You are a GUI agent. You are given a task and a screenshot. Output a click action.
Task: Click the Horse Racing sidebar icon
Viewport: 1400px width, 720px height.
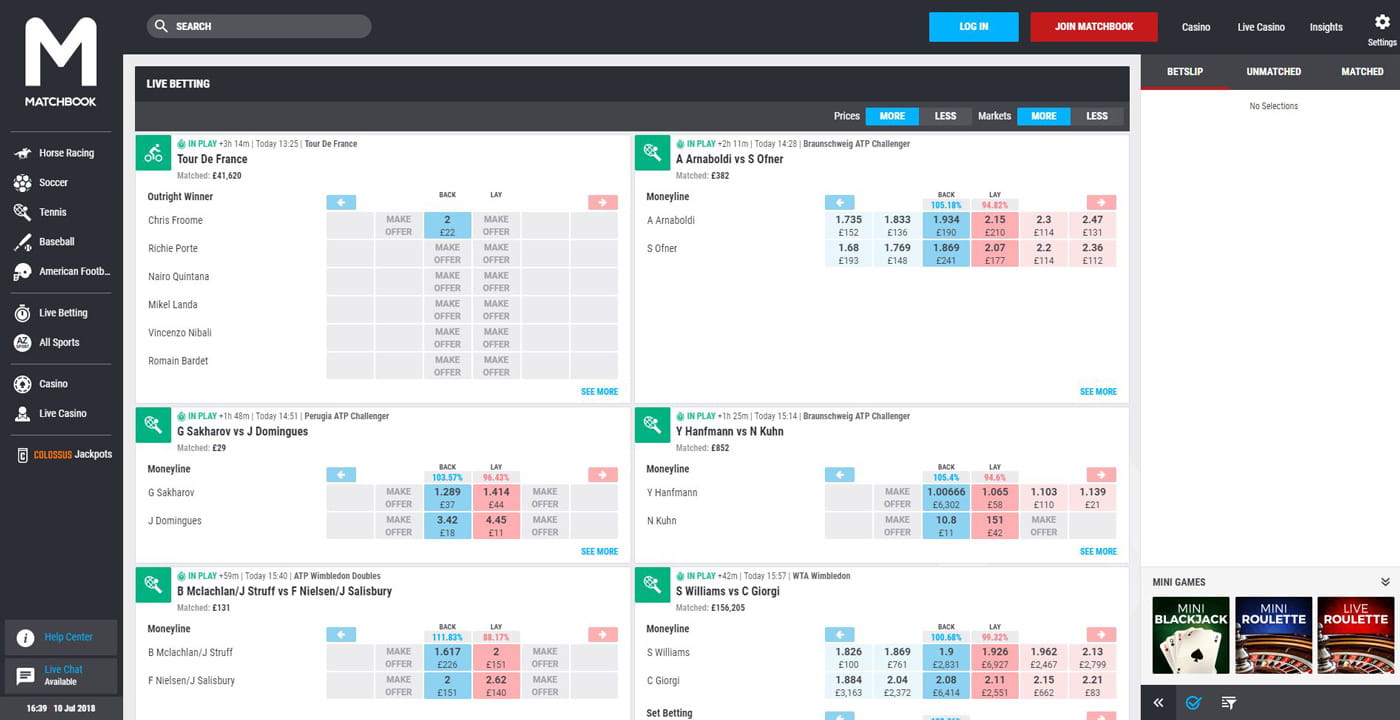tap(22, 153)
